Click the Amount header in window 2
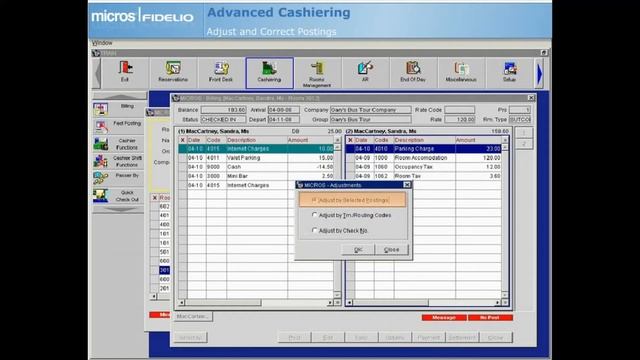640x360 pixels. 478,140
